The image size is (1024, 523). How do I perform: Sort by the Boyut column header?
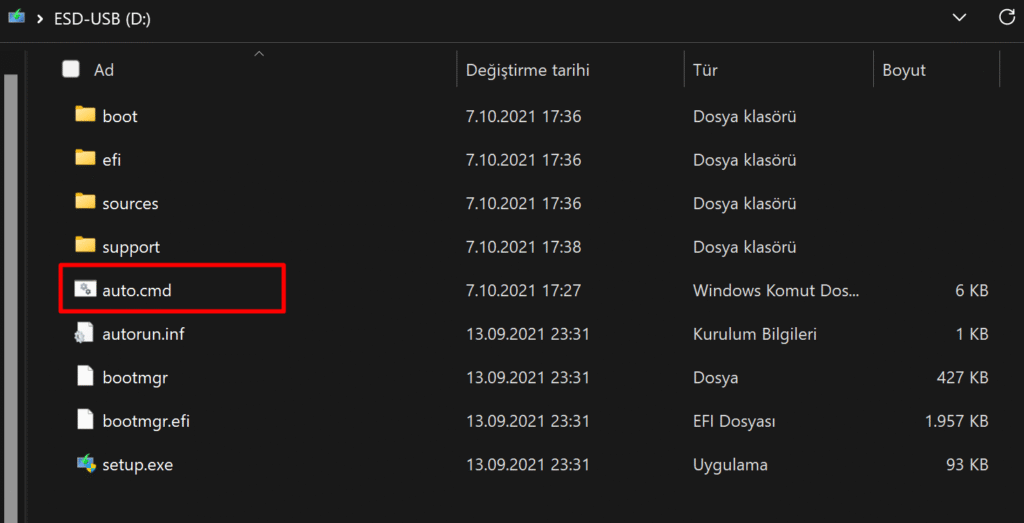tap(904, 70)
